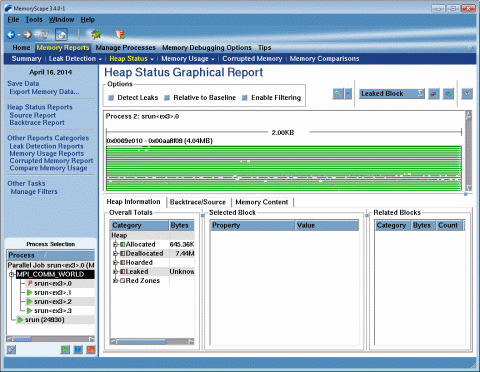Click the red shield icon with green dot
The image size is (480, 372).
click(x=120, y=34)
